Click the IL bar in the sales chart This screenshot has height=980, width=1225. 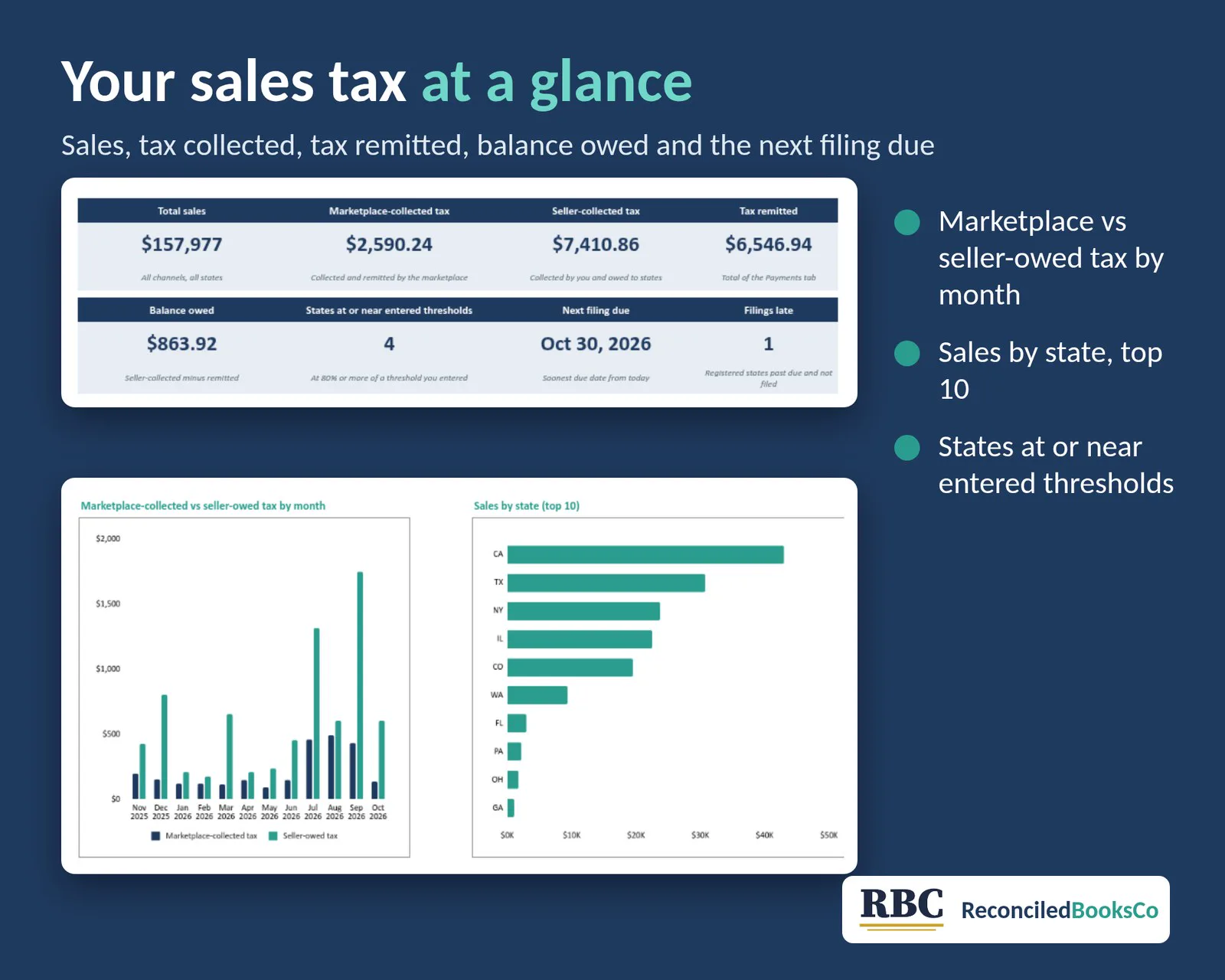tap(580, 639)
